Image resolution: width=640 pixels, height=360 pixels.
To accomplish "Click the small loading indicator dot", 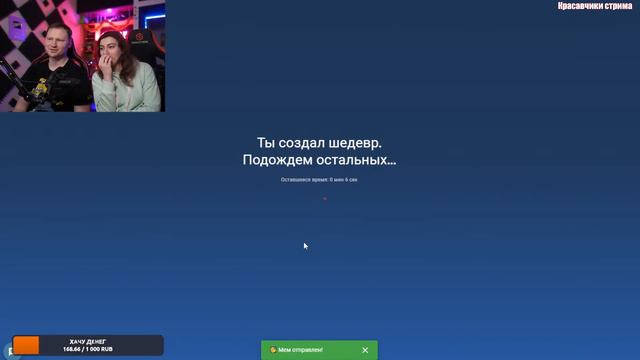I will point(325,199).
